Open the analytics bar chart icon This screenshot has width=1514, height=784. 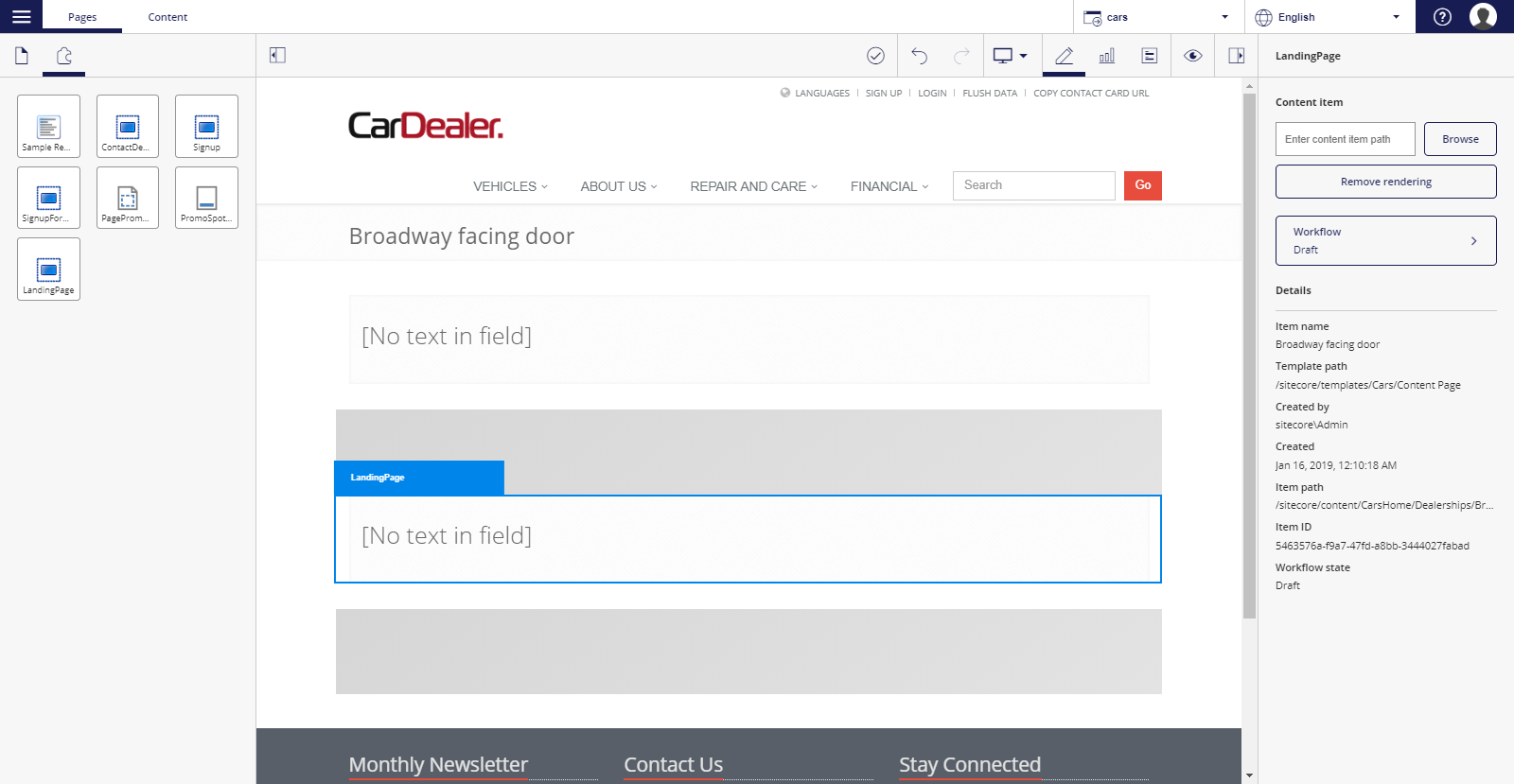coord(1107,56)
